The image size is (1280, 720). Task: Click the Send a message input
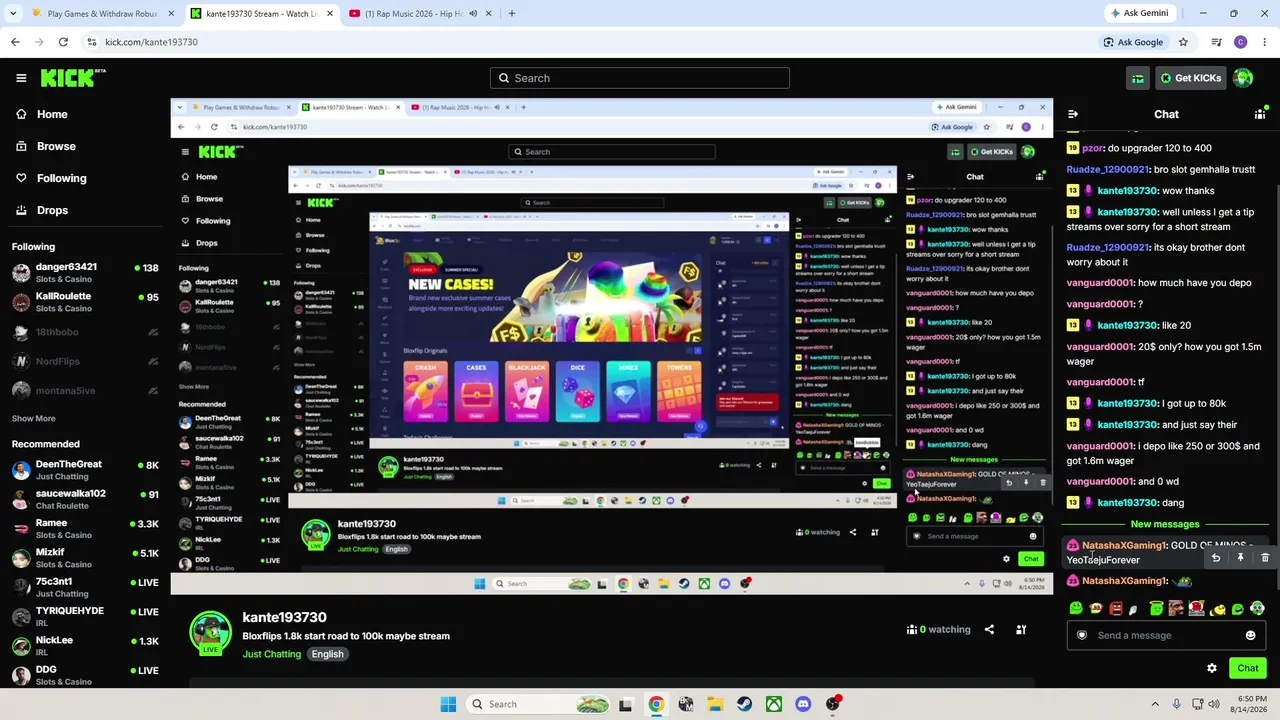[x=1166, y=635]
